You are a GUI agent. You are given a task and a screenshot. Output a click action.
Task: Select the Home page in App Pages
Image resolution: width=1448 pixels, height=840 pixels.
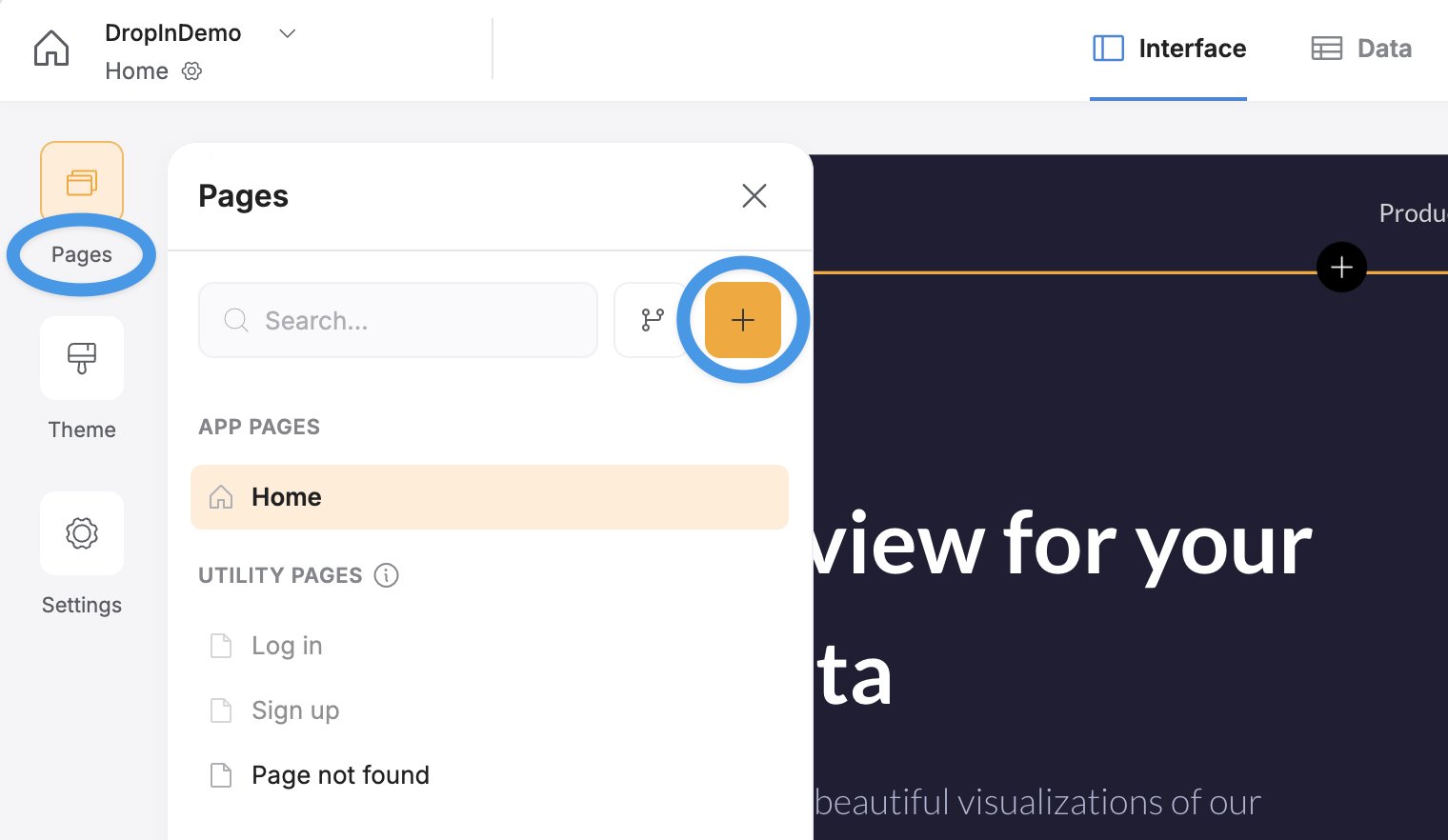[x=489, y=497]
